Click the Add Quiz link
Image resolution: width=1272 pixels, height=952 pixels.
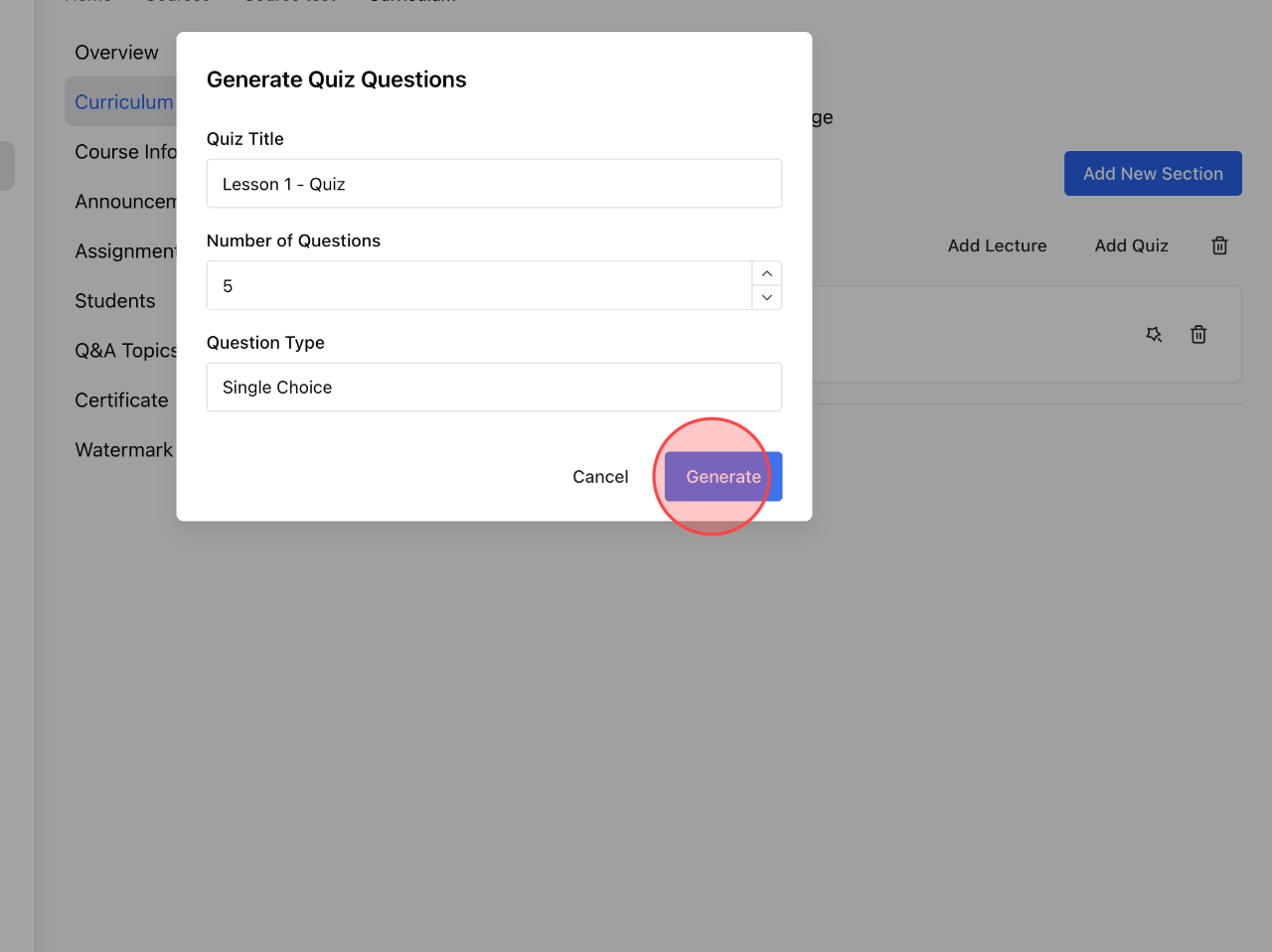[1131, 245]
